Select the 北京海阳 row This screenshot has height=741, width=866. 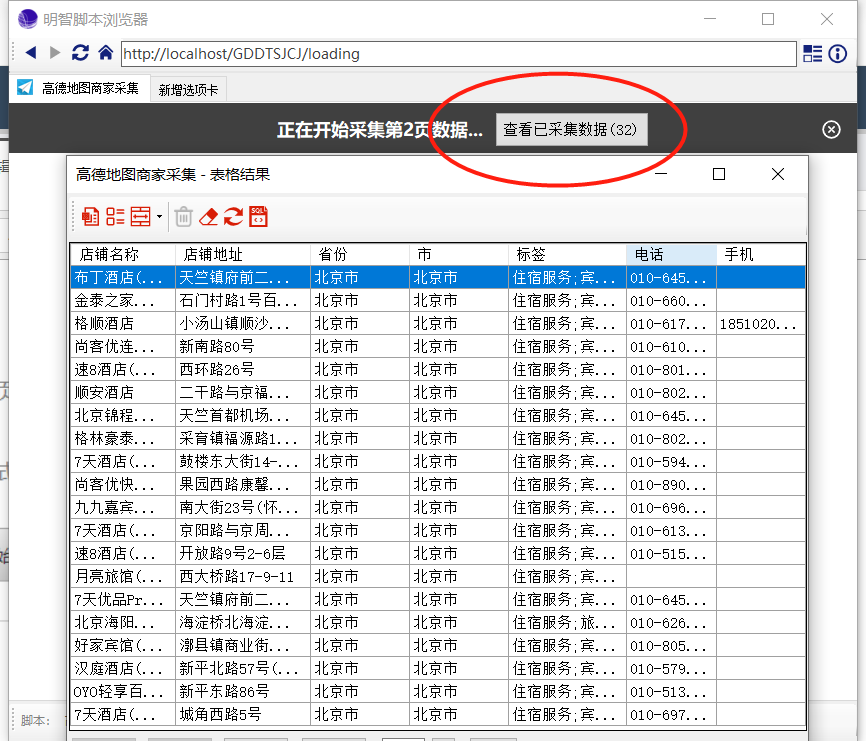click(x=438, y=622)
